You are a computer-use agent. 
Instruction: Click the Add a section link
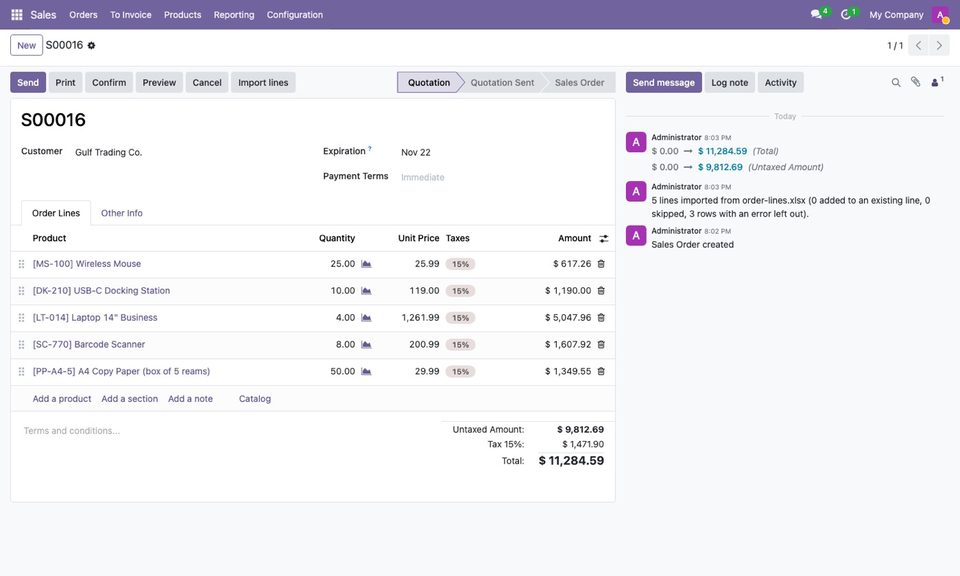point(130,398)
